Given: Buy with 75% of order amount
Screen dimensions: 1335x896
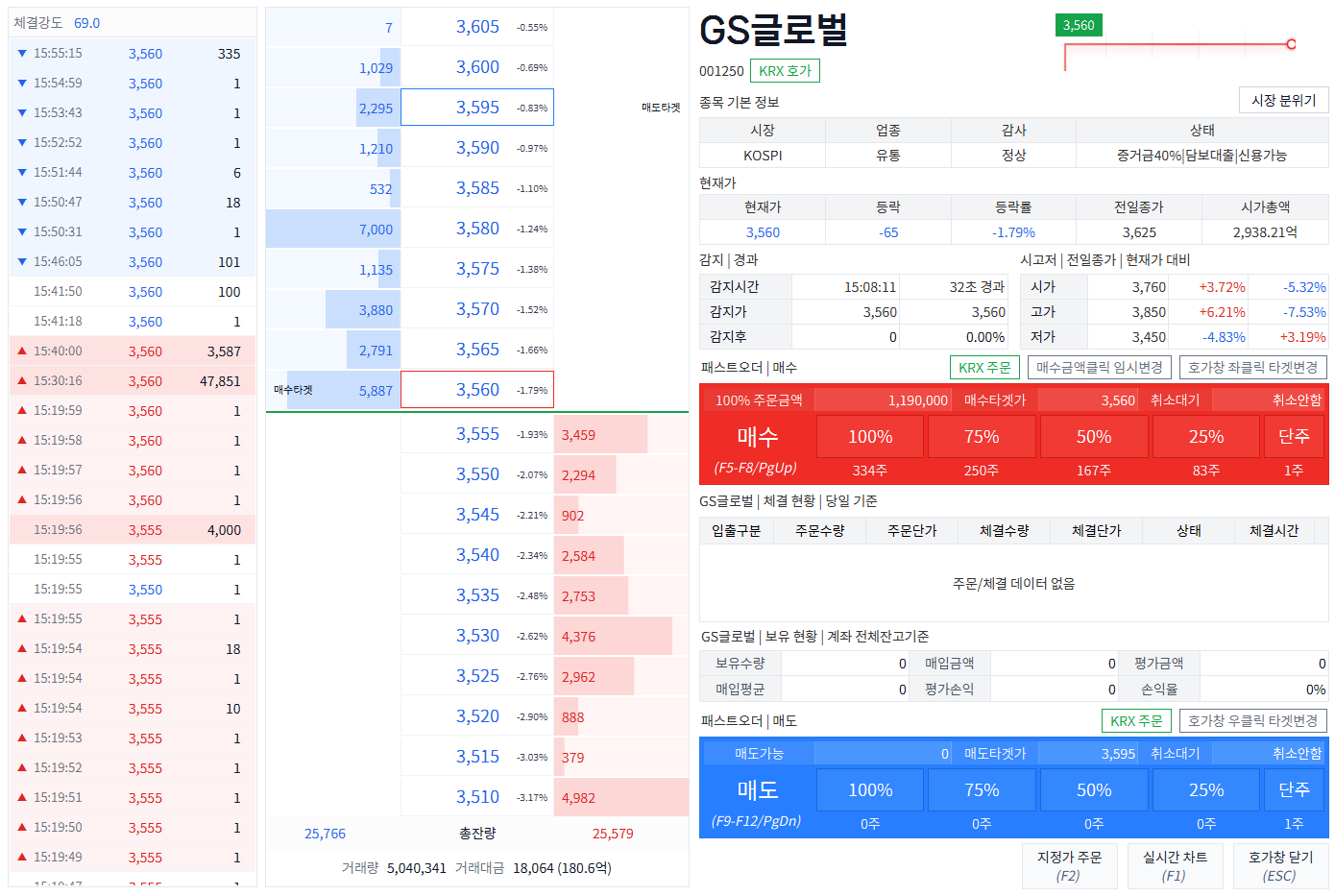Looking at the screenshot, I should coord(982,436).
